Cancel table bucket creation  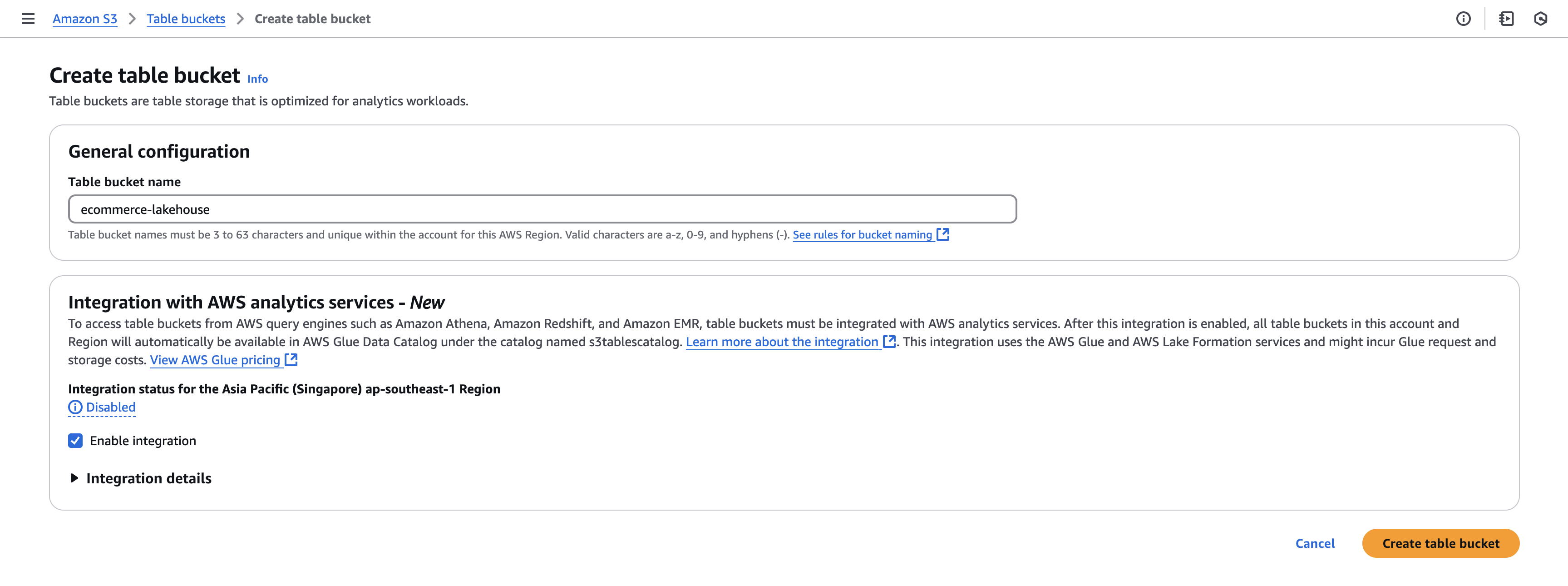1315,543
